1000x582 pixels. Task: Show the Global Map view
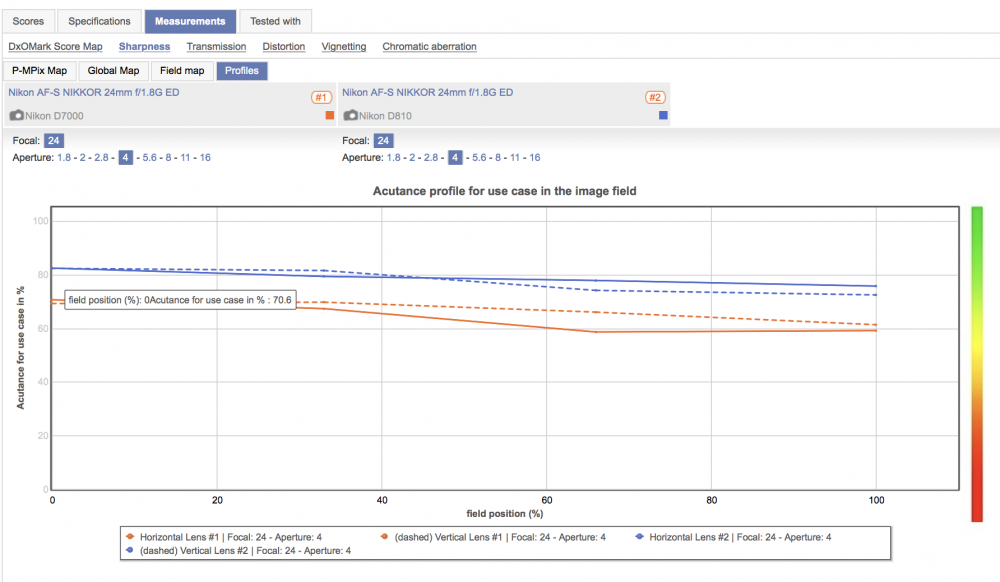point(113,71)
